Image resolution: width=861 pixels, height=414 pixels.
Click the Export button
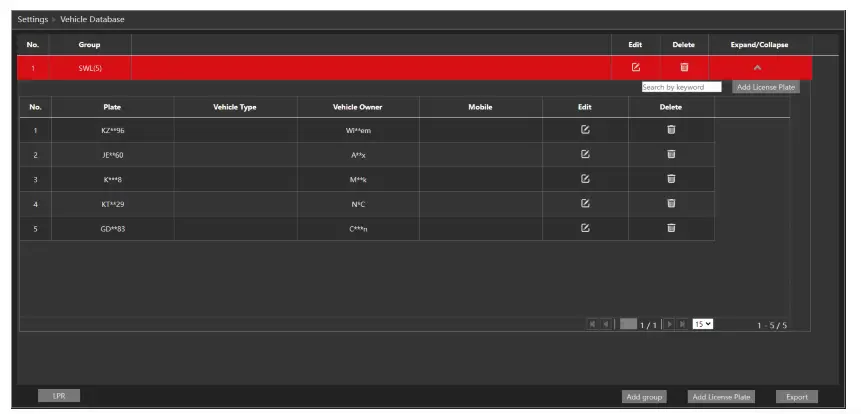point(796,397)
